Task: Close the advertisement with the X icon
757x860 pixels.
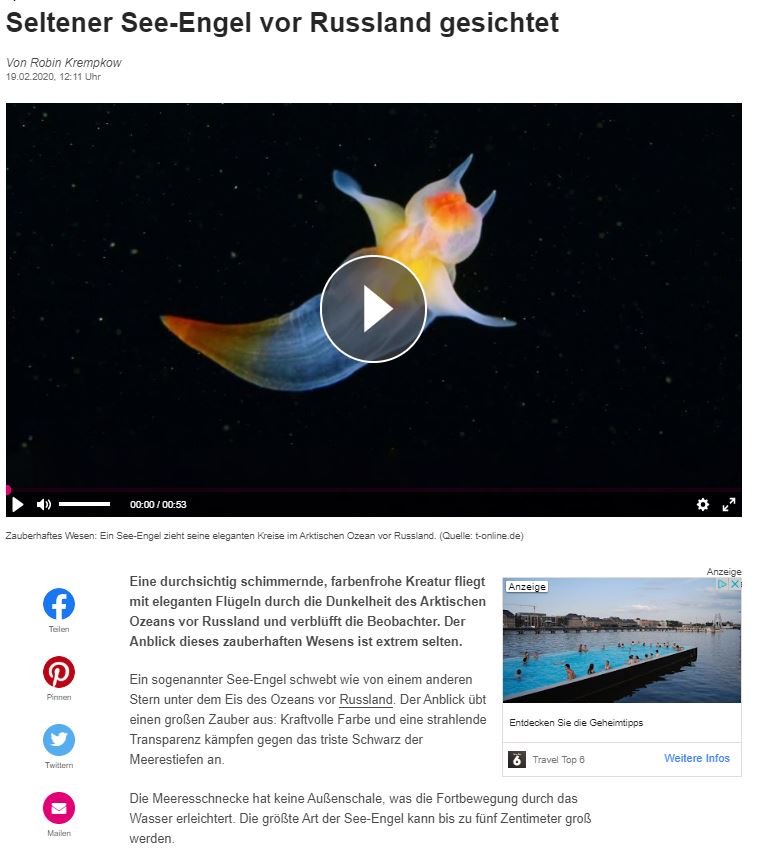Action: [x=735, y=584]
